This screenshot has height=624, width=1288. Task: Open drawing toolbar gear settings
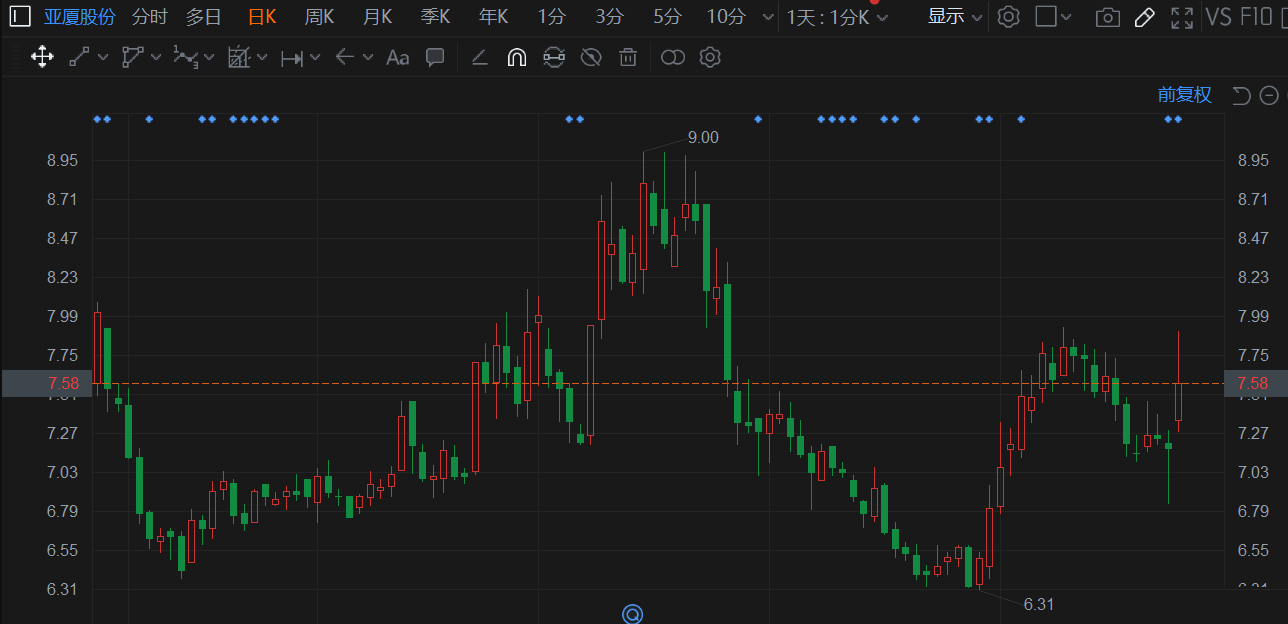tap(710, 57)
